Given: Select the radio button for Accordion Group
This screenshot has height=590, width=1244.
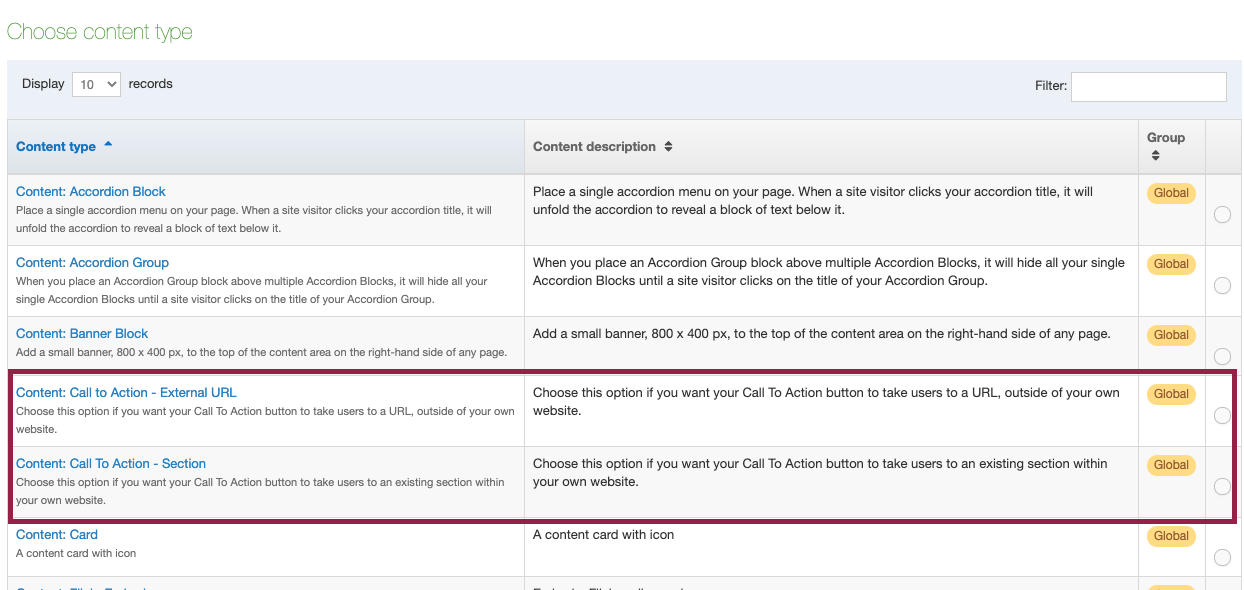Looking at the screenshot, I should click(x=1222, y=285).
